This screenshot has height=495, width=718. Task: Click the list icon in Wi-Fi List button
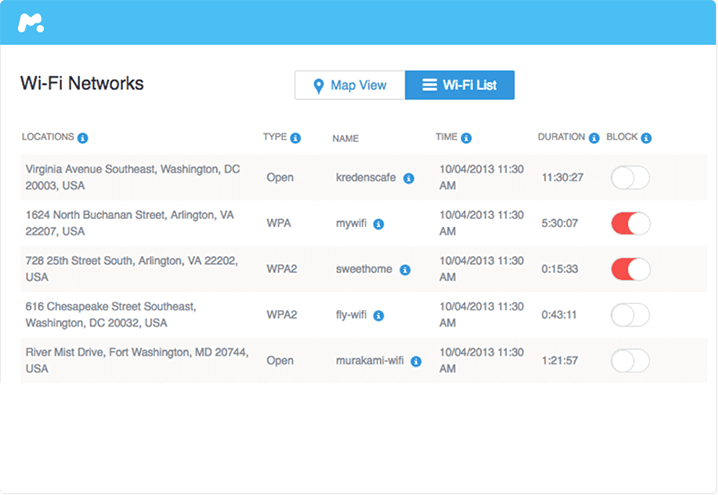(429, 85)
